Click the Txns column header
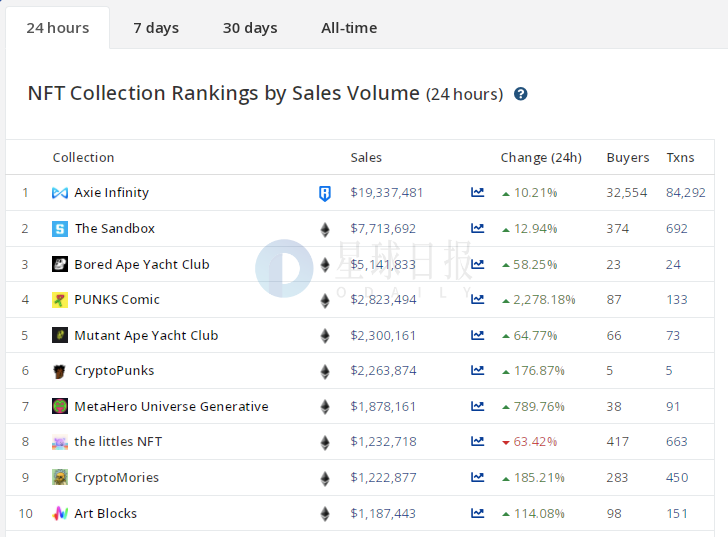The image size is (728, 537). (x=680, y=157)
